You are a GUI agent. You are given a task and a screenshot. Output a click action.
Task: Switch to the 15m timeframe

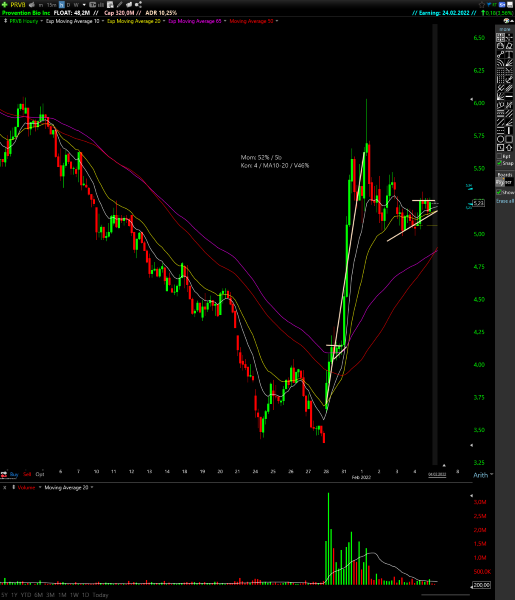pos(52,5)
